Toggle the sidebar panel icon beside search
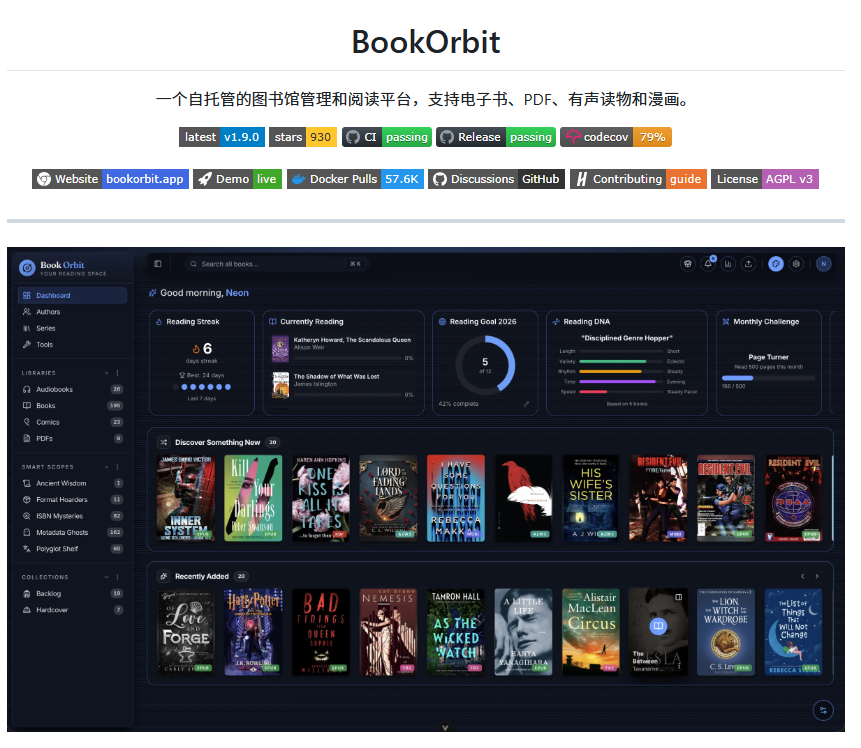This screenshot has width=861, height=748. point(158,264)
